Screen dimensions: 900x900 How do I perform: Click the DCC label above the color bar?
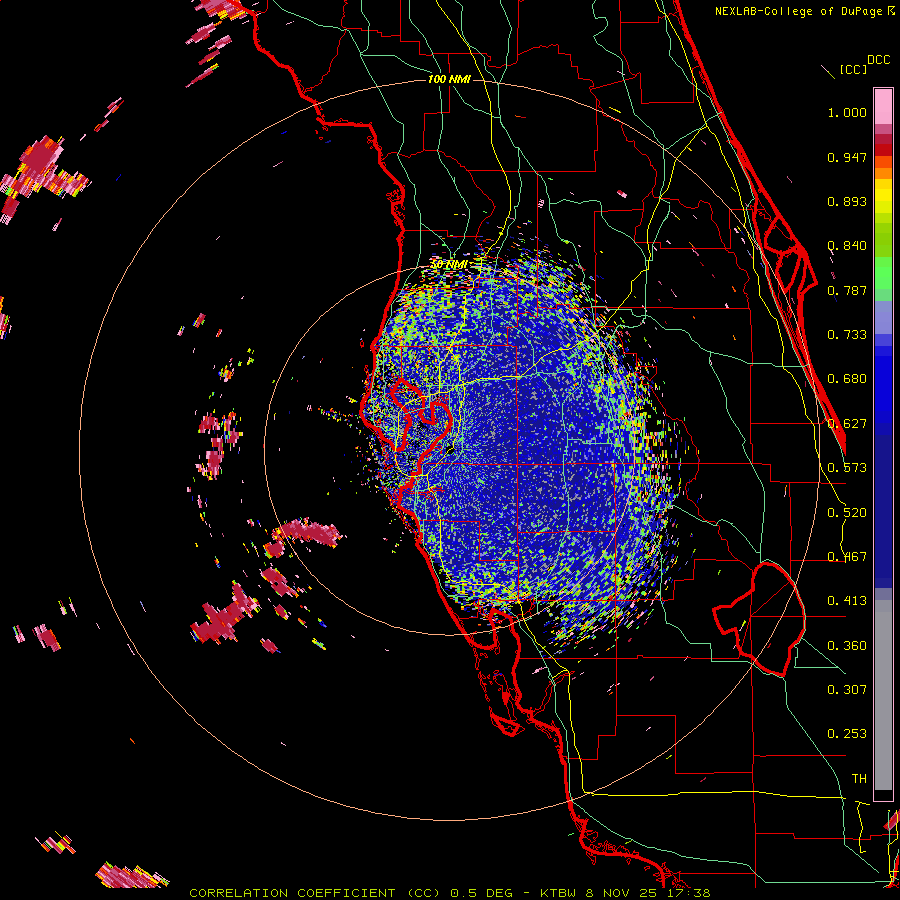[878, 60]
